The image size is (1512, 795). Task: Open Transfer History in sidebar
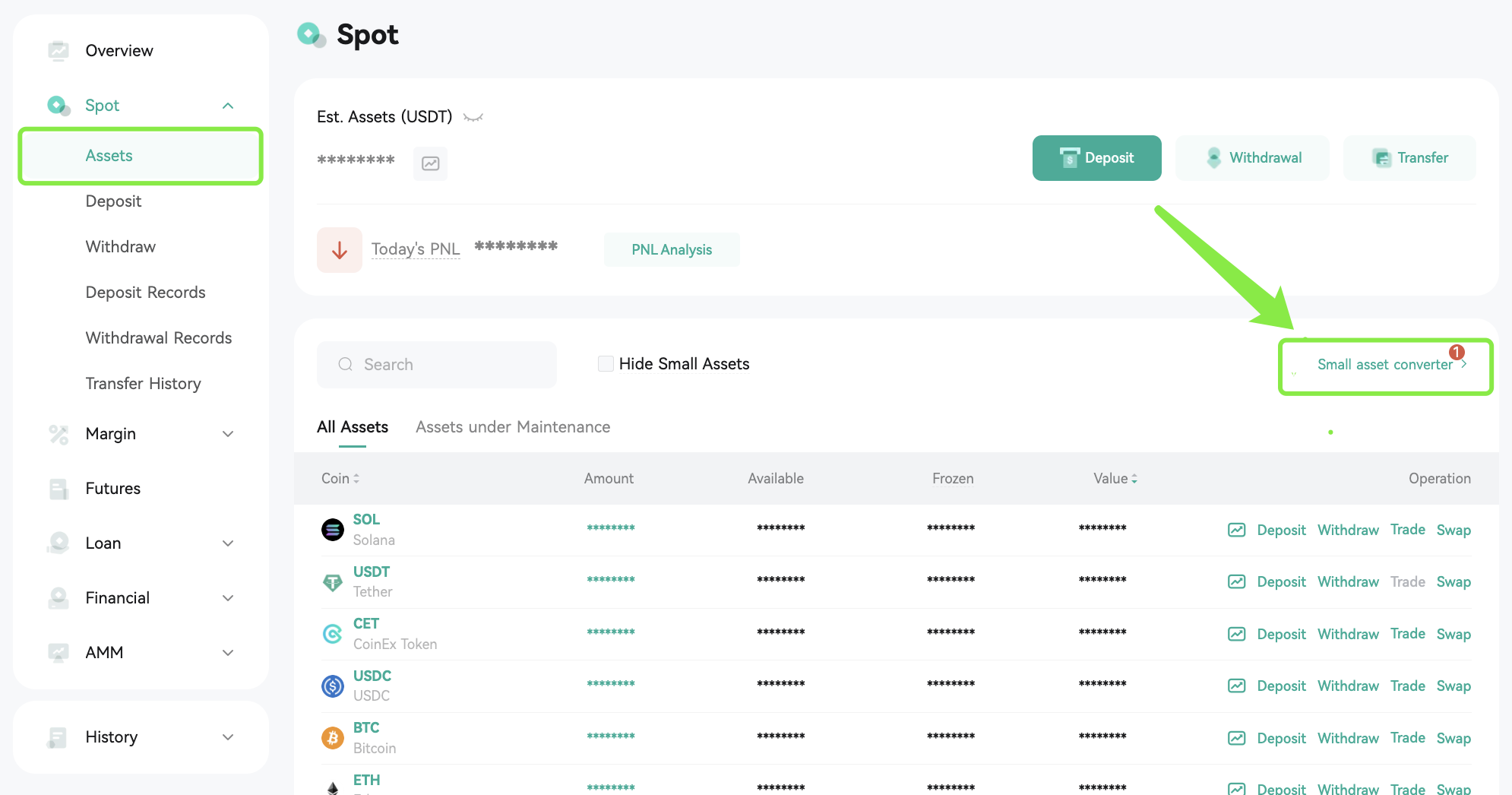[x=144, y=384]
